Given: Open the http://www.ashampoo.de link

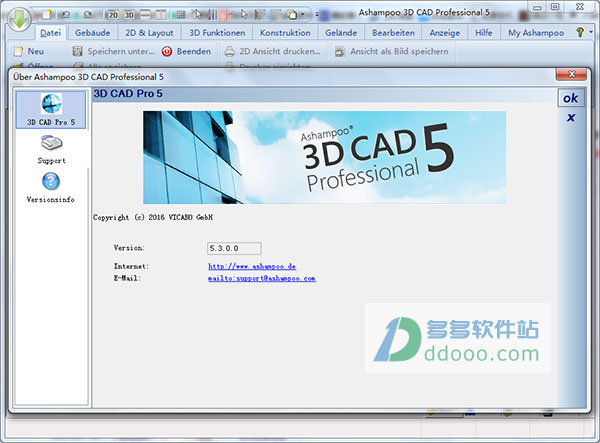Looking at the screenshot, I should [252, 266].
